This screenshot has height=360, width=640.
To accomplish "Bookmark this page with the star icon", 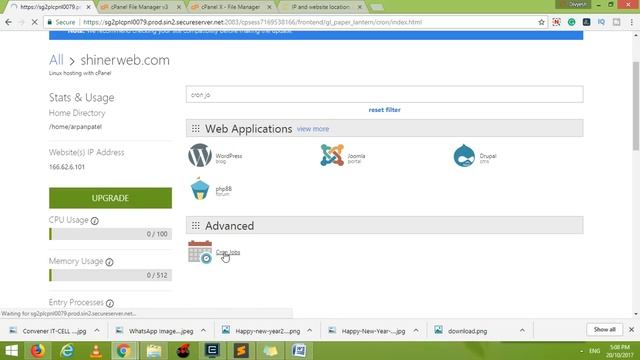I will [541, 22].
